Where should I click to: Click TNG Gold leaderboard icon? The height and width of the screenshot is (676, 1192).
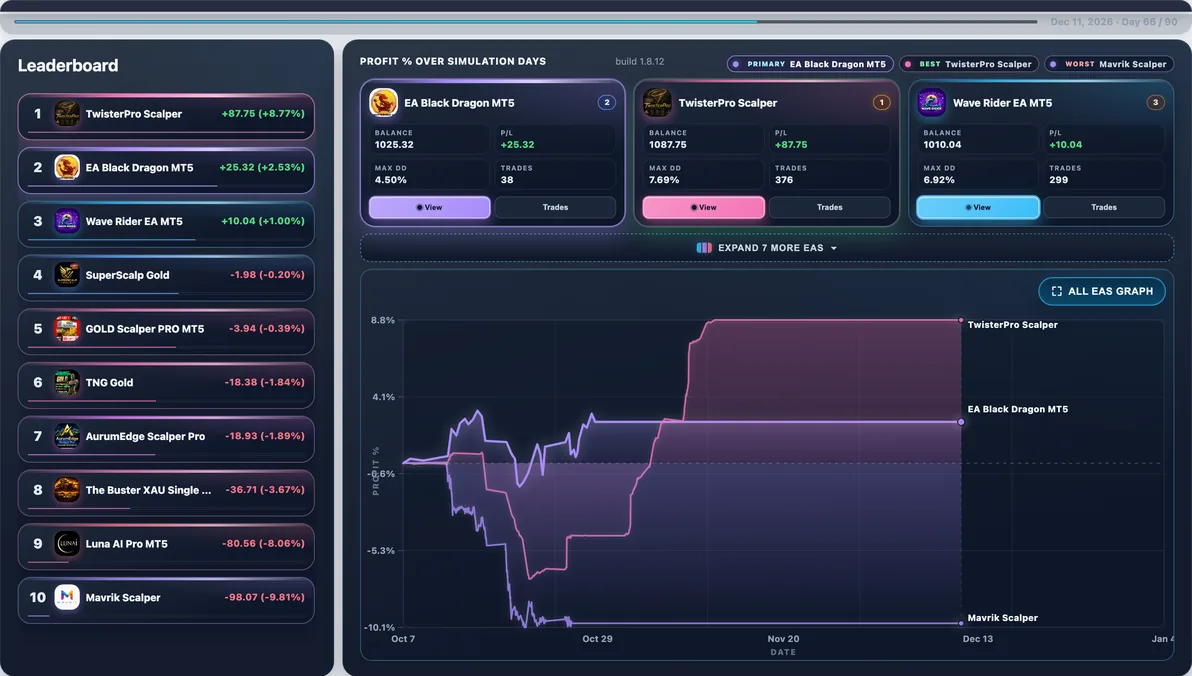pyautogui.click(x=67, y=382)
